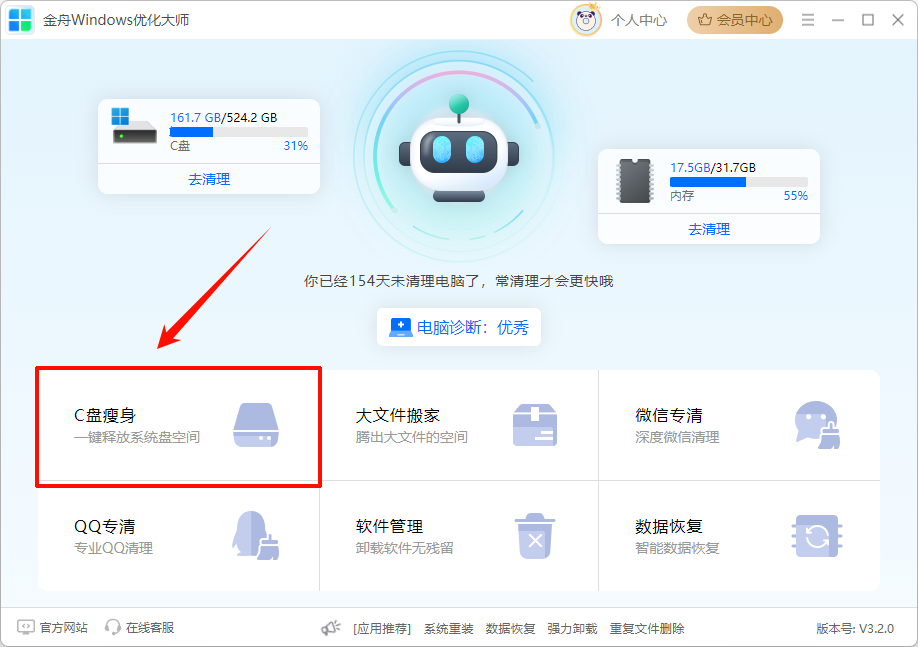This screenshot has width=918, height=647.
Task: Open the 电脑诊断: 优秀 diagnosis button
Action: [x=459, y=327]
